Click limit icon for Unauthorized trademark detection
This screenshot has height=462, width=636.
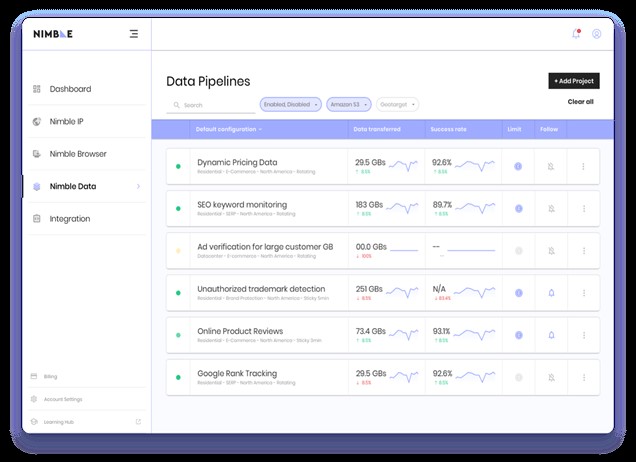pos(518,293)
